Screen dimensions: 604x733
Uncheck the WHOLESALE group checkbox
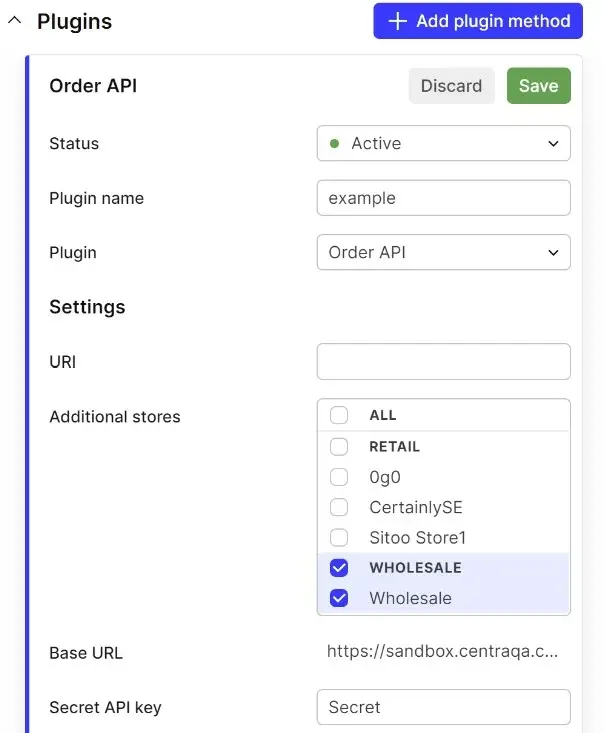tap(339, 568)
